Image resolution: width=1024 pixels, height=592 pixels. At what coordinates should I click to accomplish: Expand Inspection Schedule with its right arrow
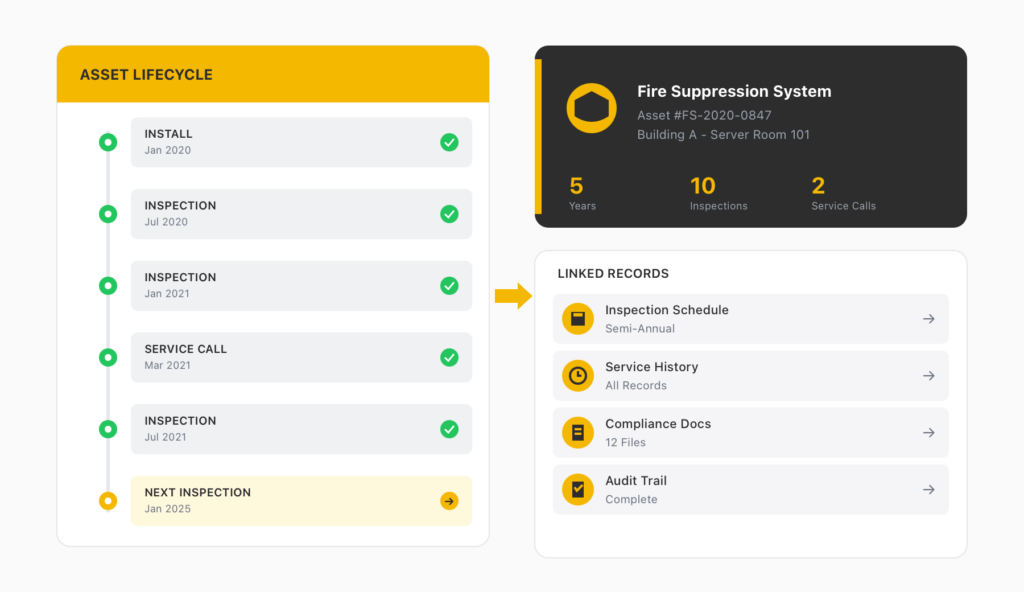(928, 319)
